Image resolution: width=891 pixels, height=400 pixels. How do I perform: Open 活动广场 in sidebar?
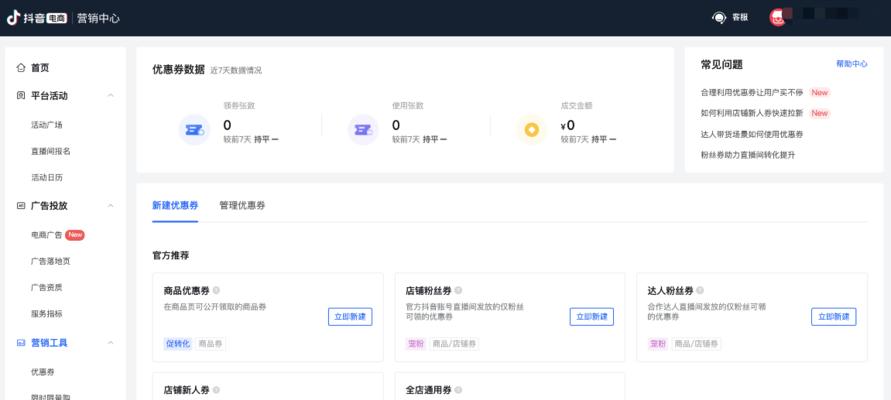click(47, 125)
